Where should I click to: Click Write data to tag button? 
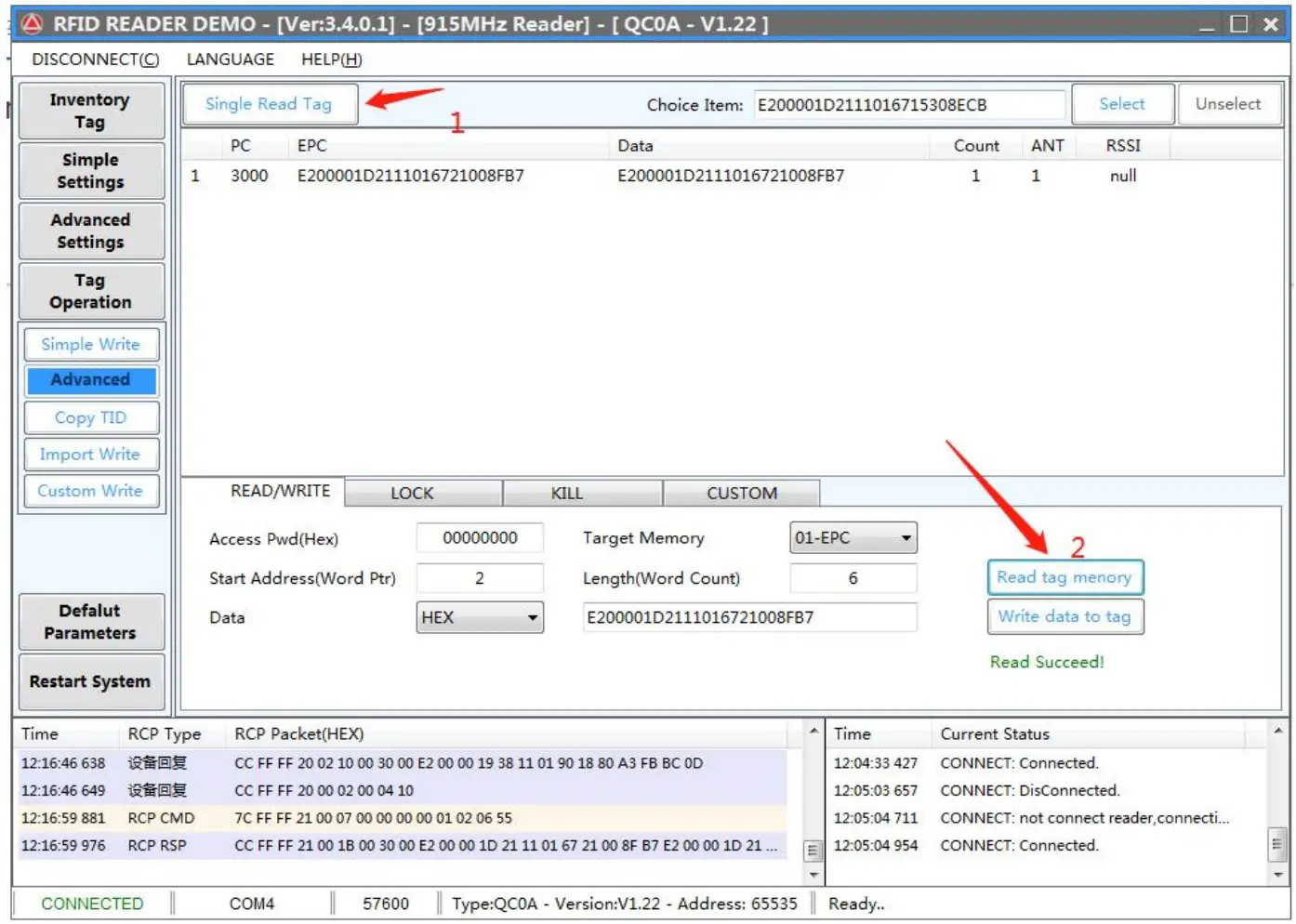pyautogui.click(x=1065, y=617)
